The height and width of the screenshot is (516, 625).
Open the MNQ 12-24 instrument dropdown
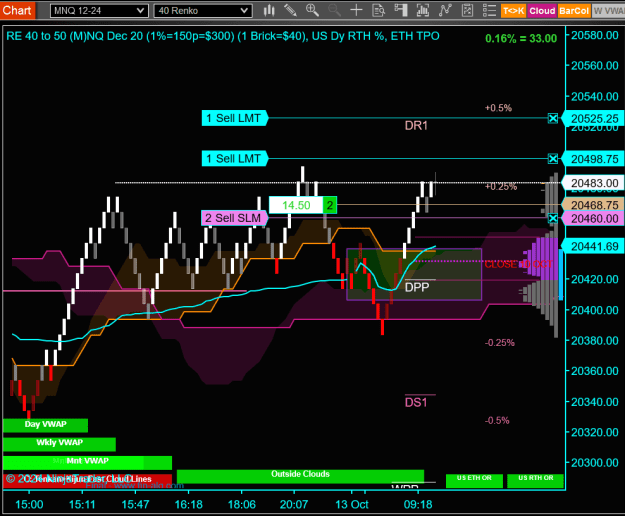(x=99, y=11)
